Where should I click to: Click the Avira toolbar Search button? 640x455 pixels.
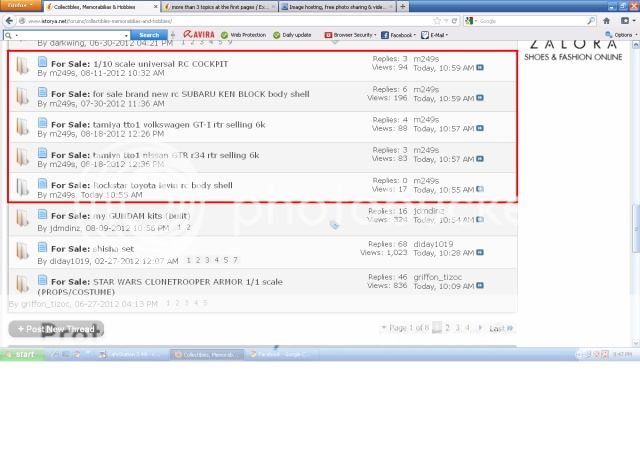pyautogui.click(x=148, y=34)
